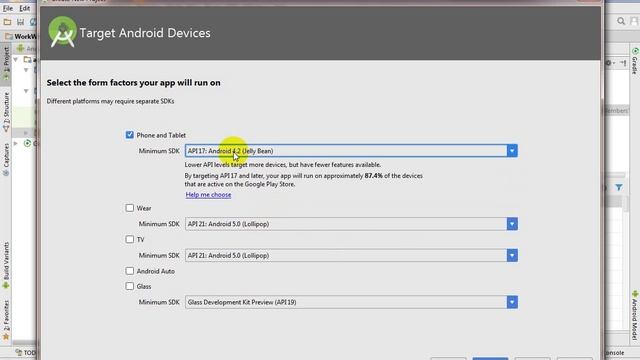Open the Glass Minimum SDK dropdown arrow
The height and width of the screenshot is (360, 640).
(512, 302)
